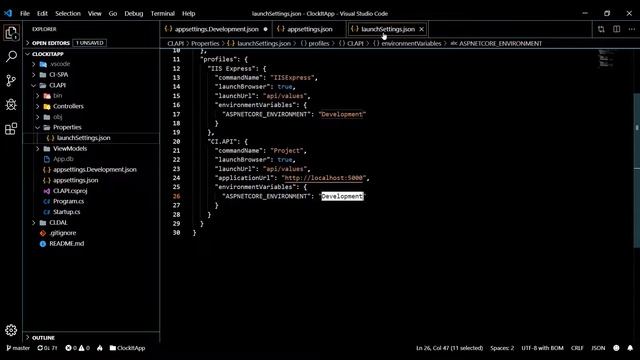Open appsettings.Development.json in explorer tree

(x=95, y=170)
